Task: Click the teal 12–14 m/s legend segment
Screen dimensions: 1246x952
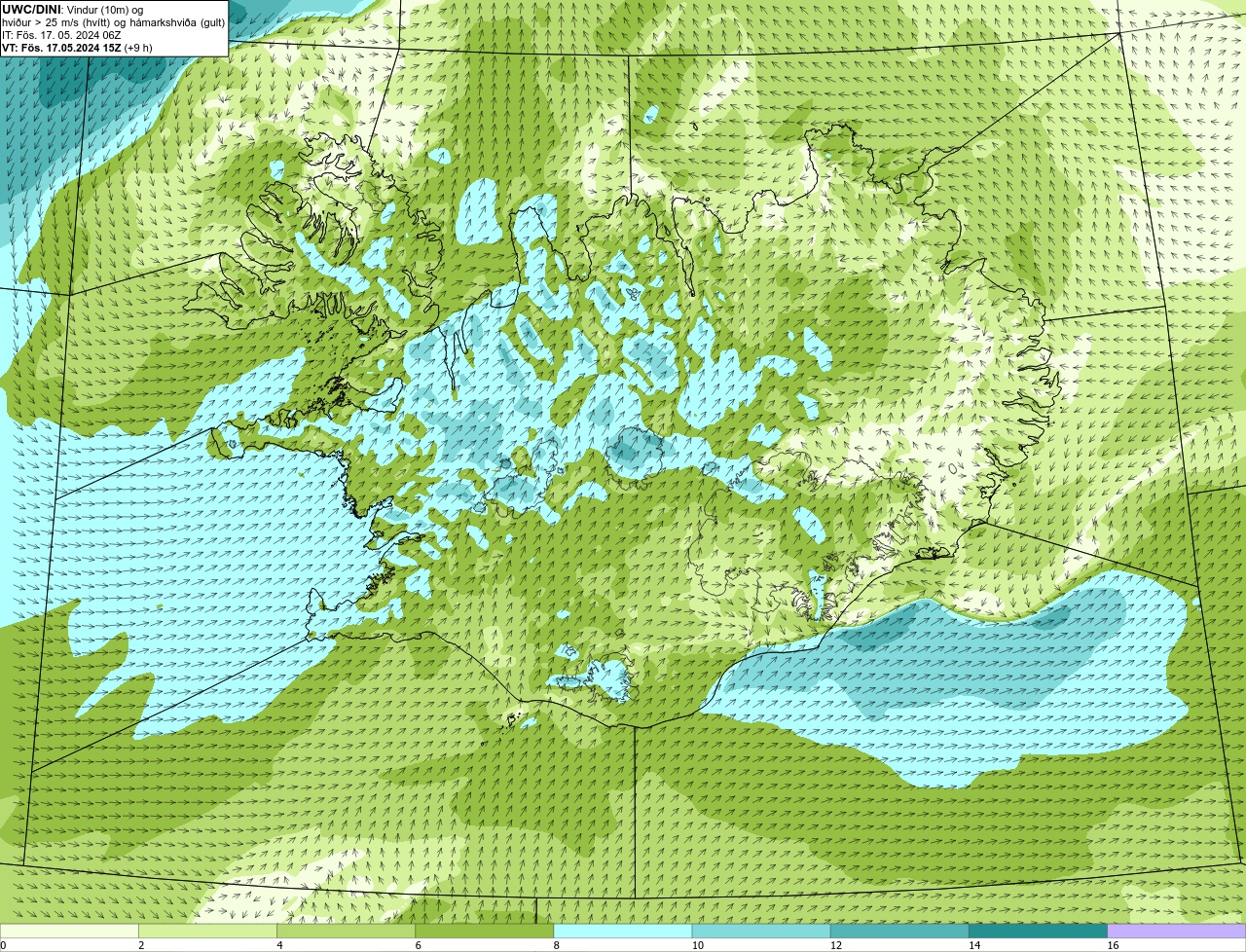Action: pos(899,931)
